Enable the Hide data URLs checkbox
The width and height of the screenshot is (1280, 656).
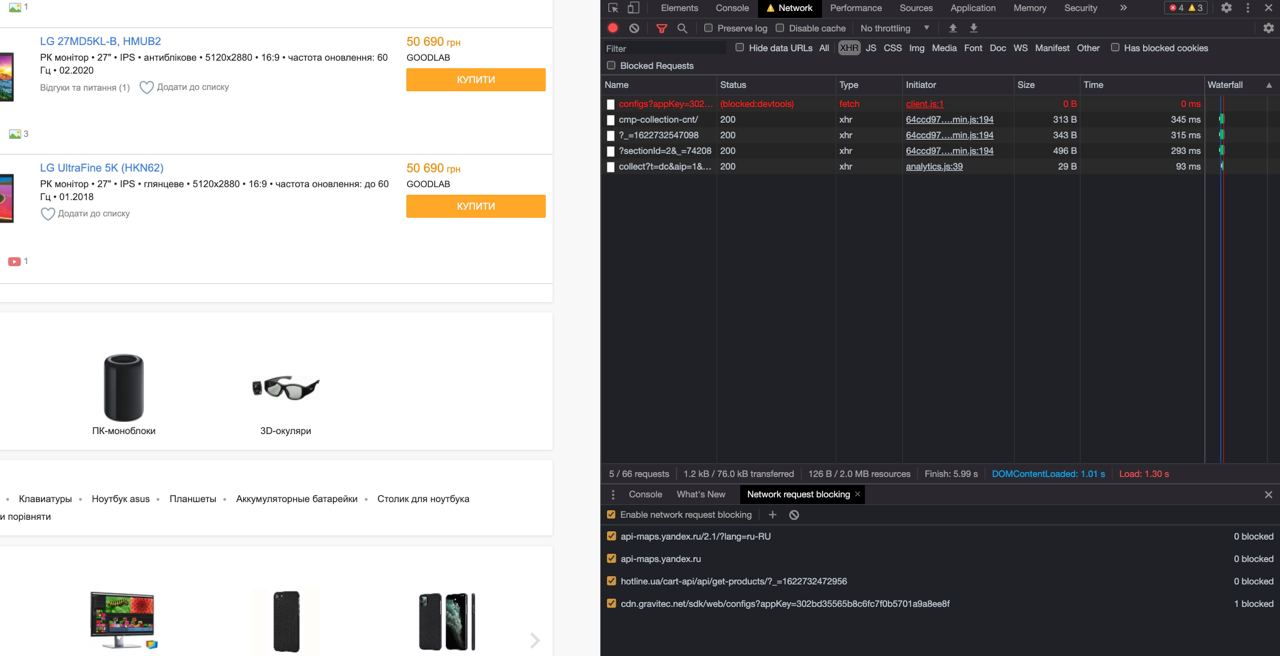pyautogui.click(x=740, y=48)
